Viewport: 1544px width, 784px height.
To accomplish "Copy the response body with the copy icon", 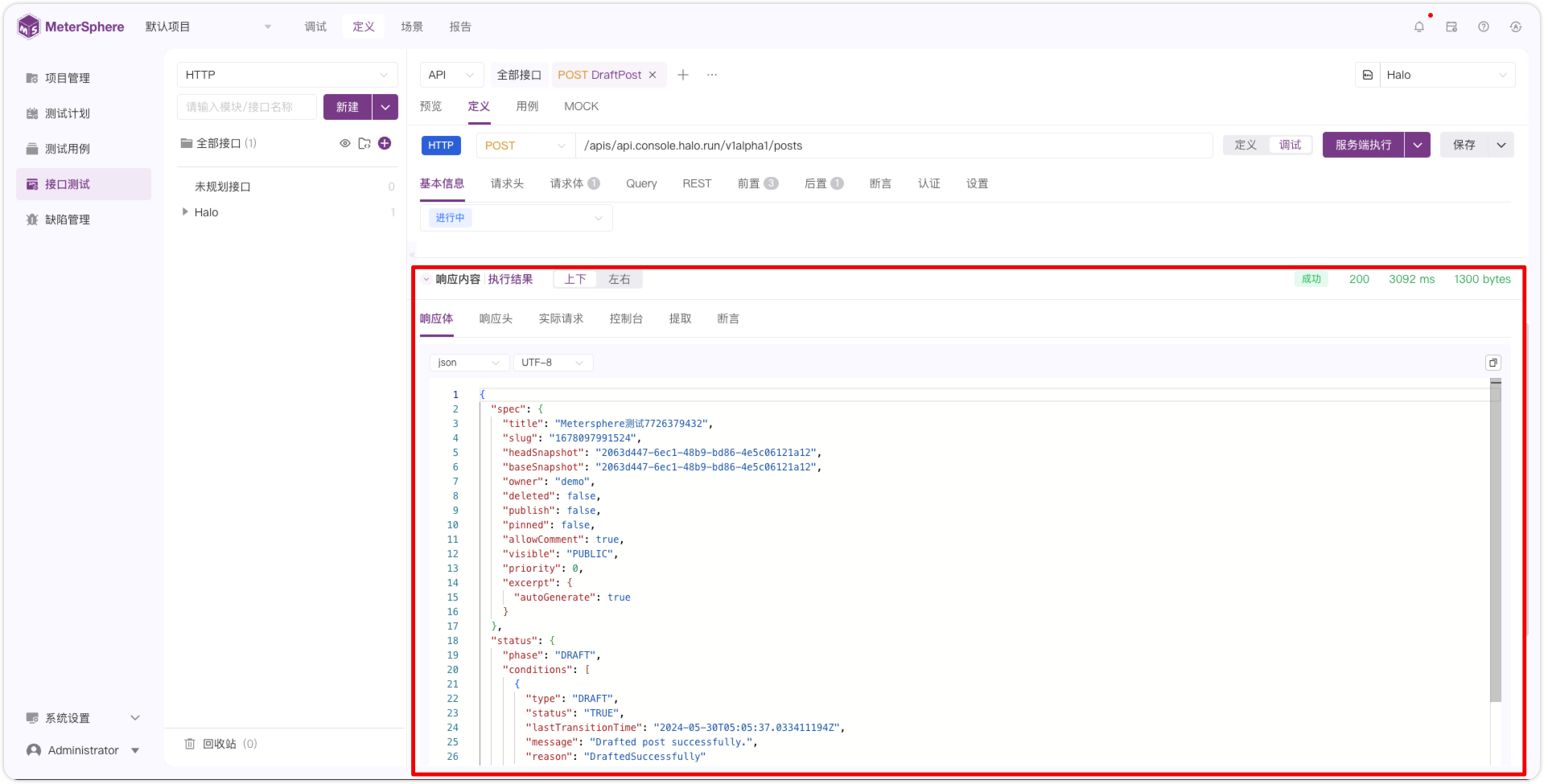I will [x=1493, y=363].
